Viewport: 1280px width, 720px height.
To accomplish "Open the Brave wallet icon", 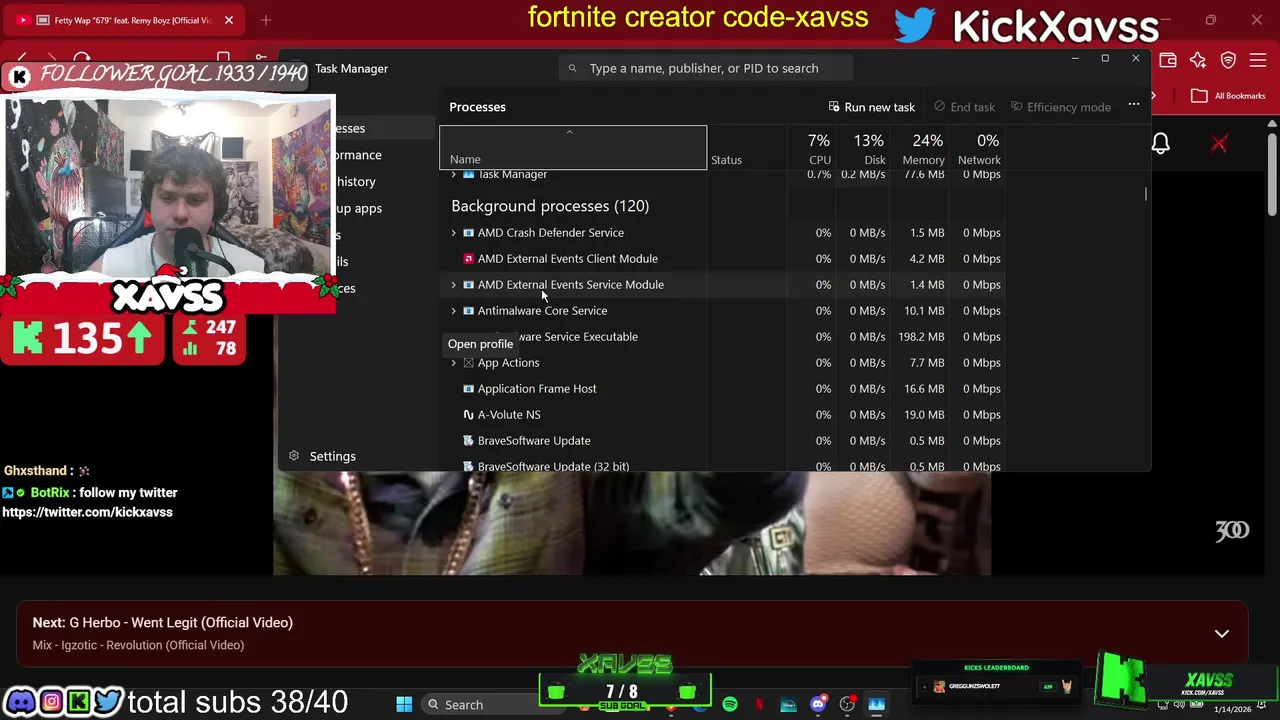I will [1168, 61].
